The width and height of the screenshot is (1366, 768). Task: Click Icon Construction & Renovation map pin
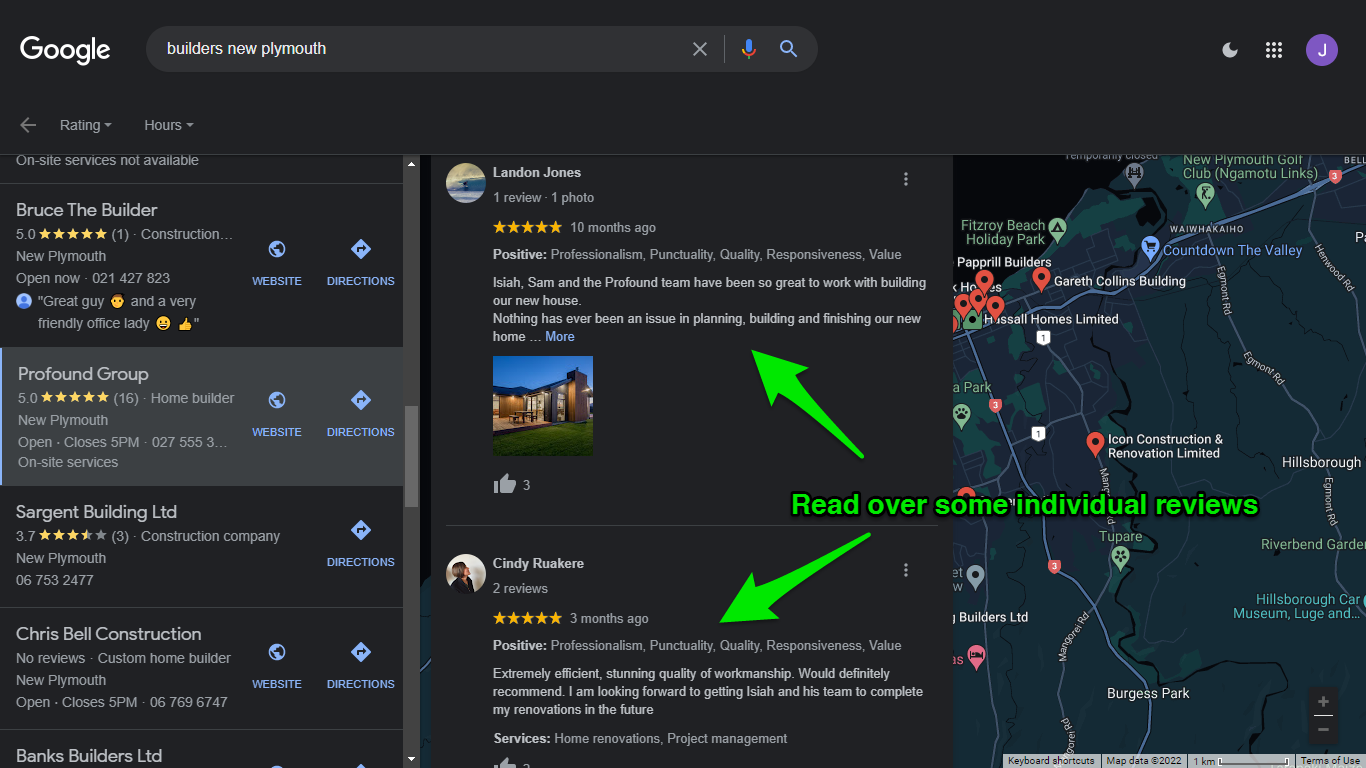pos(1095,443)
